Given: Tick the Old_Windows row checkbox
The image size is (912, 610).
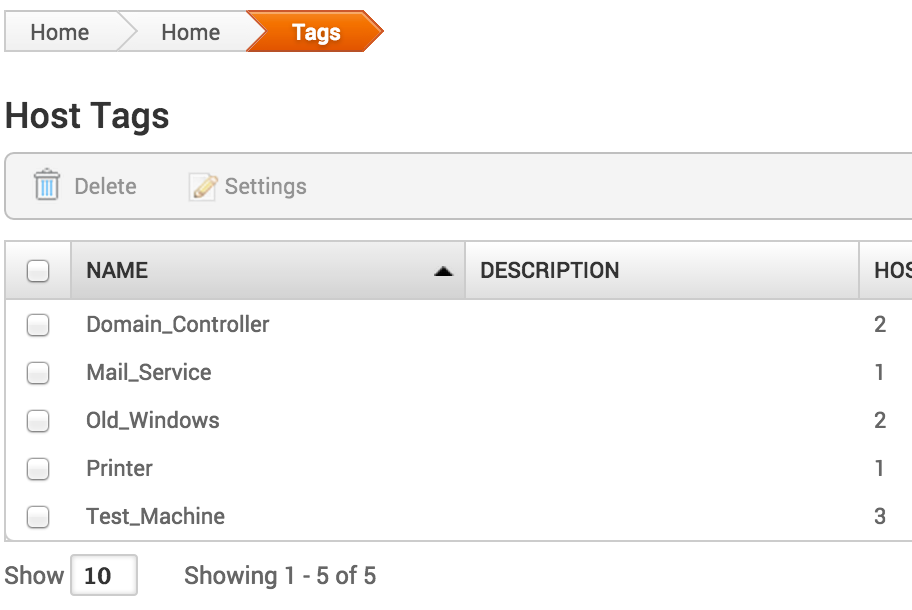Looking at the screenshot, I should click(x=38, y=421).
